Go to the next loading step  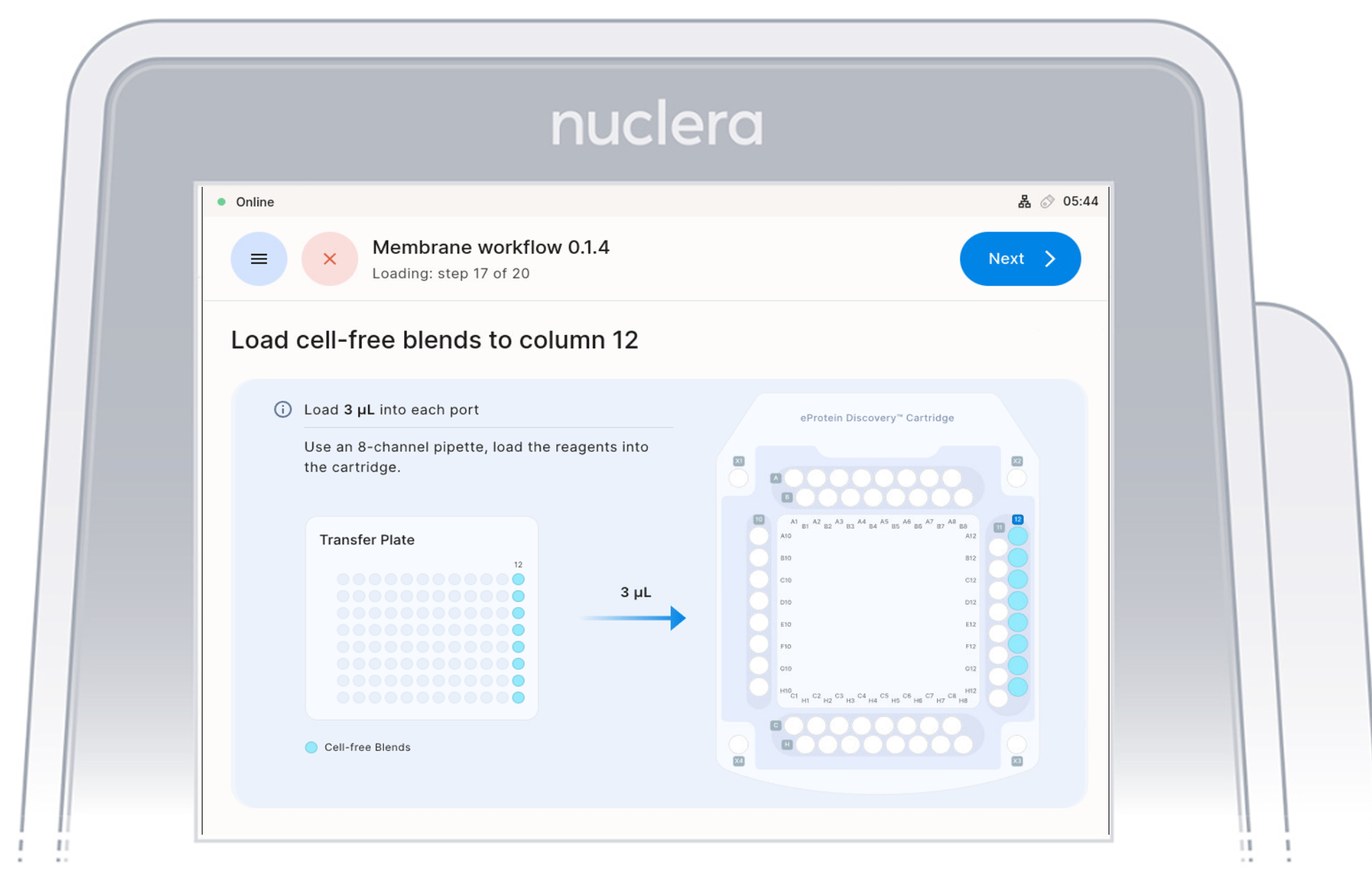(x=1020, y=259)
